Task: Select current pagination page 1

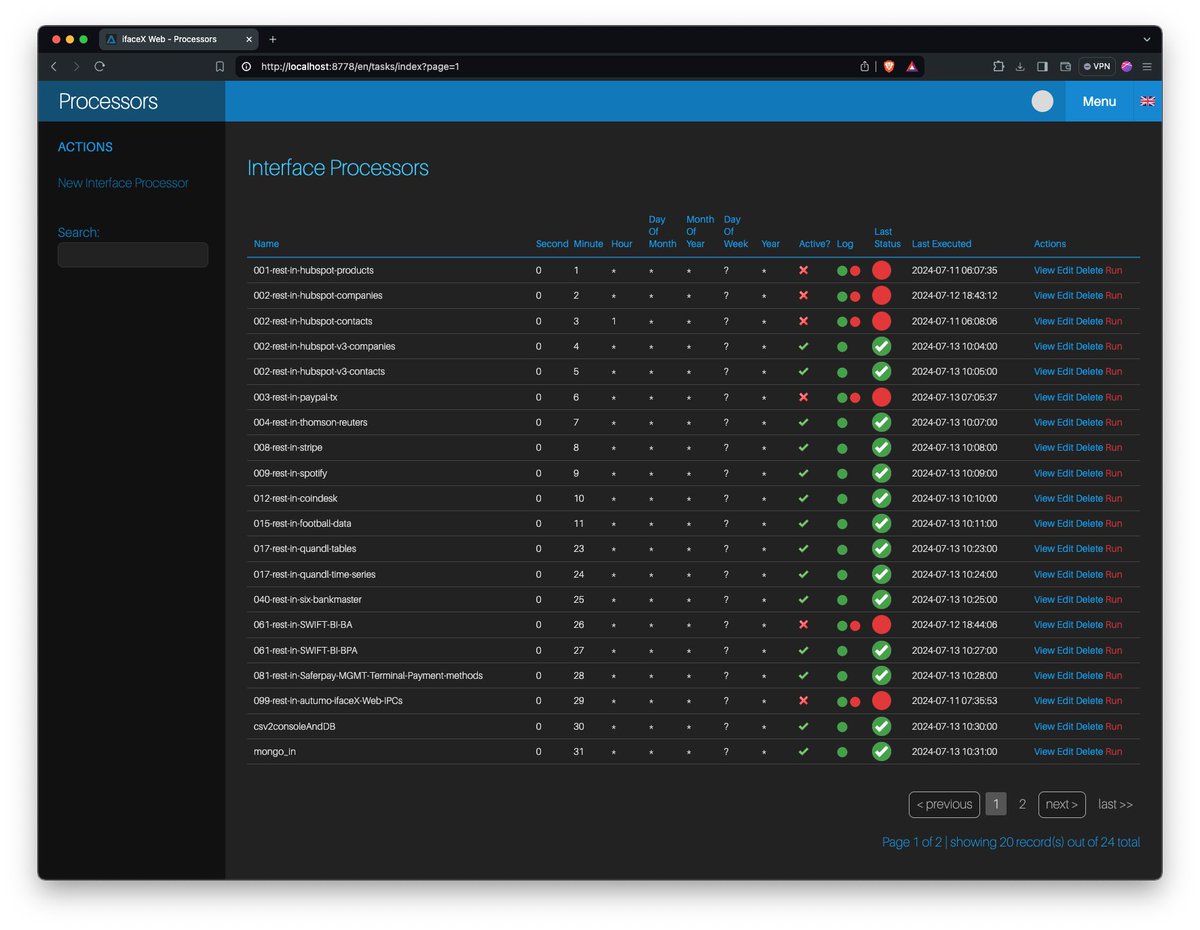Action: click(996, 804)
